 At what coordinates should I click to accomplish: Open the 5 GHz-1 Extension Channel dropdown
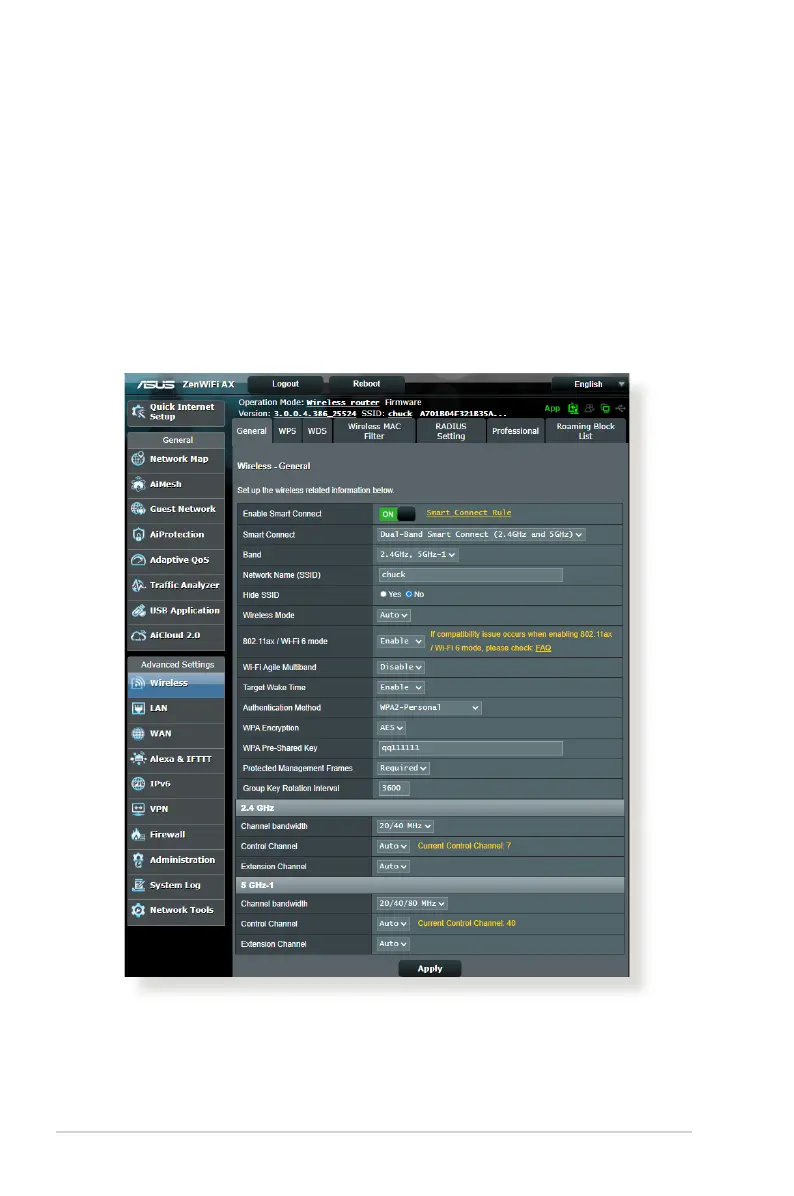(394, 944)
